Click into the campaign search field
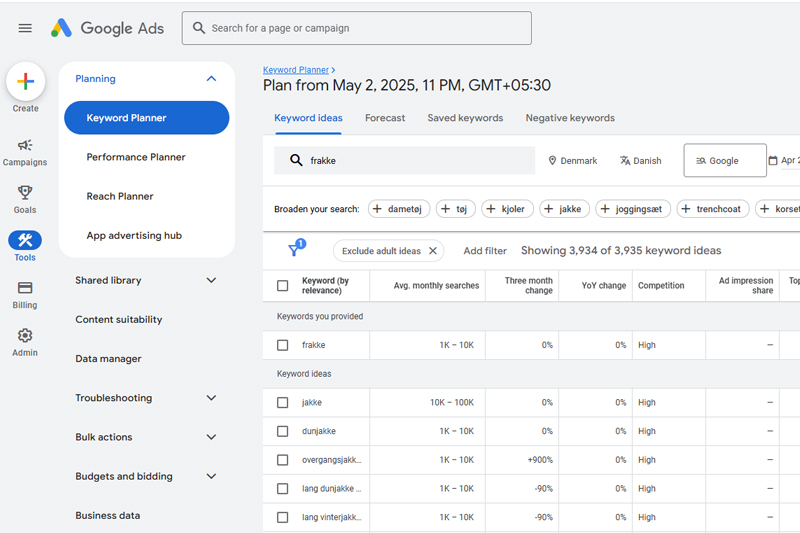The width and height of the screenshot is (800, 533). [357, 28]
